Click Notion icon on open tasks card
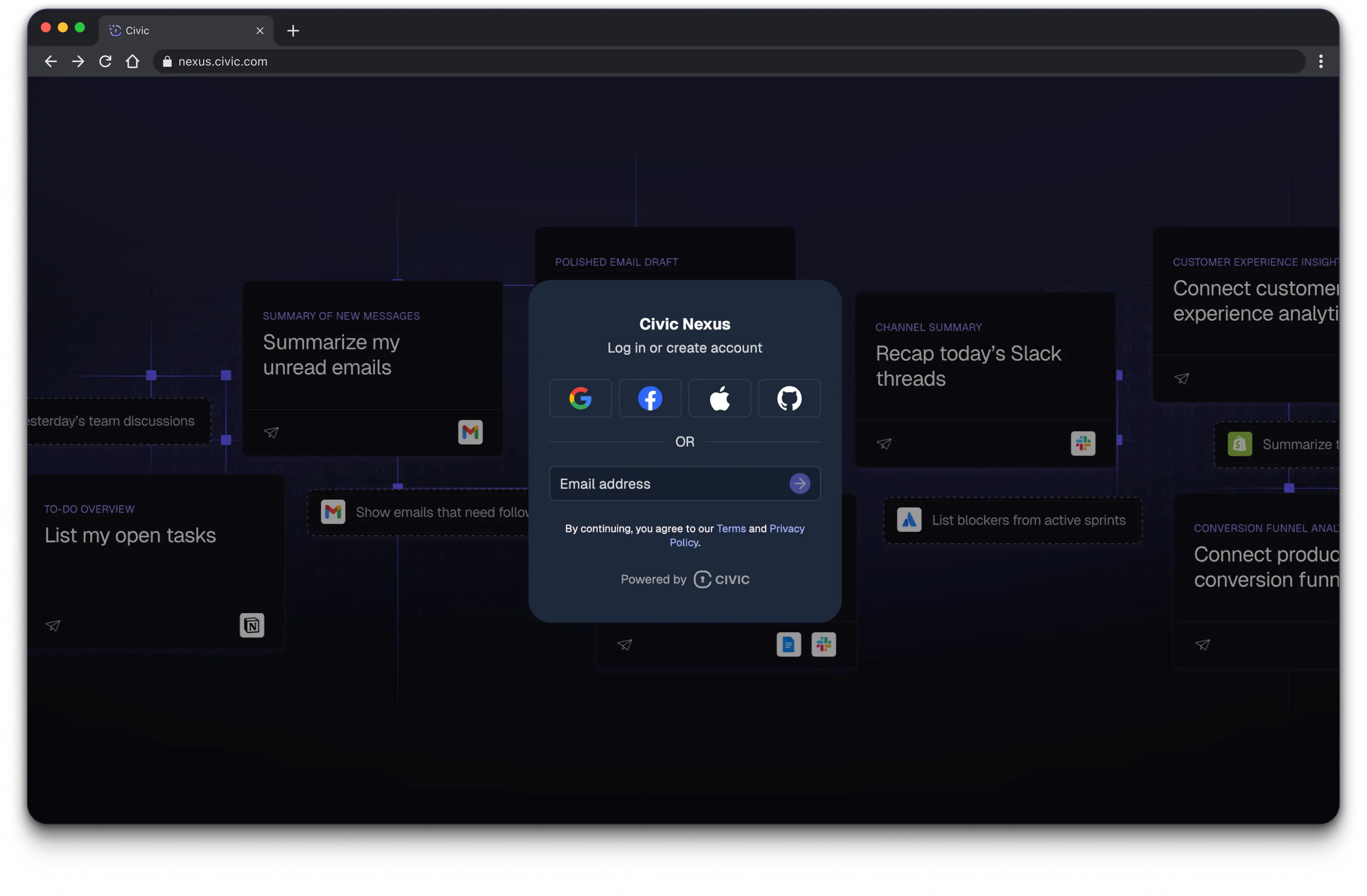 252,625
